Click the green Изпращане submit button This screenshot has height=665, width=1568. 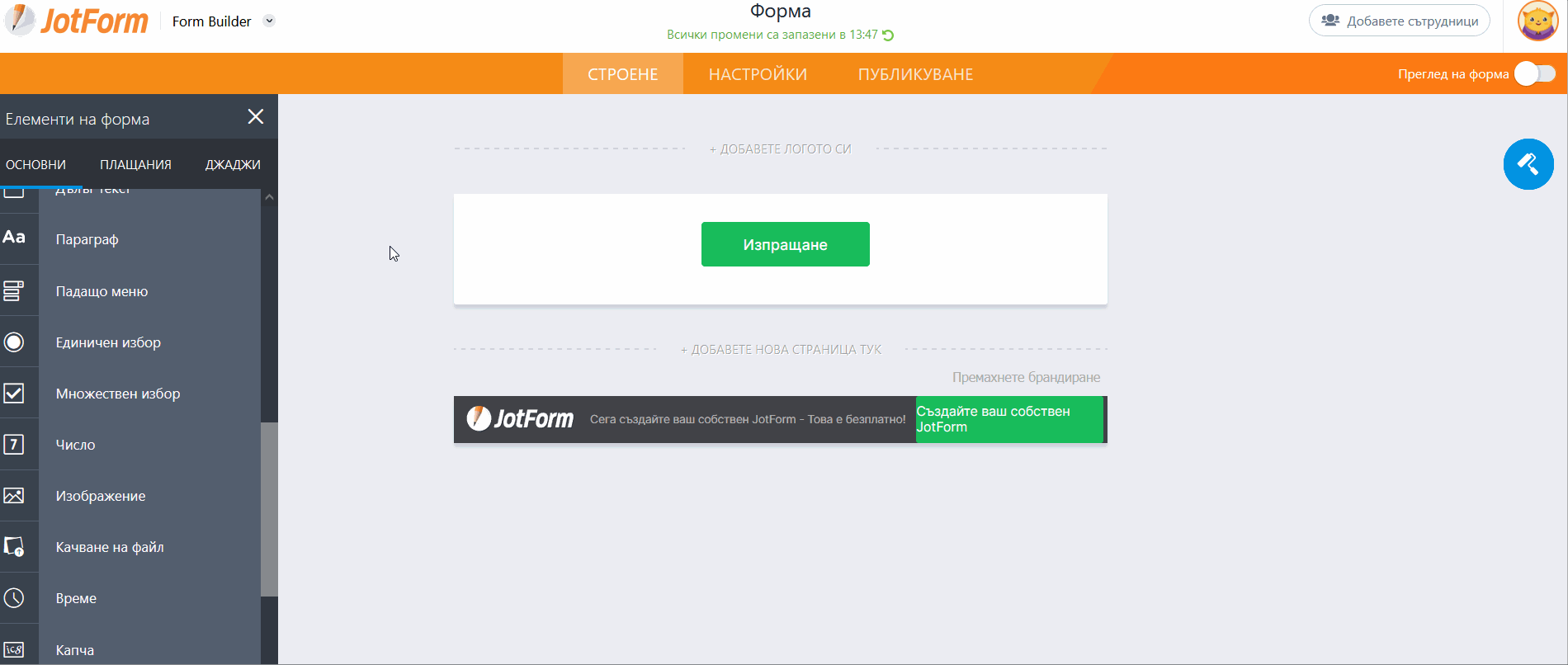pyautogui.click(x=785, y=244)
